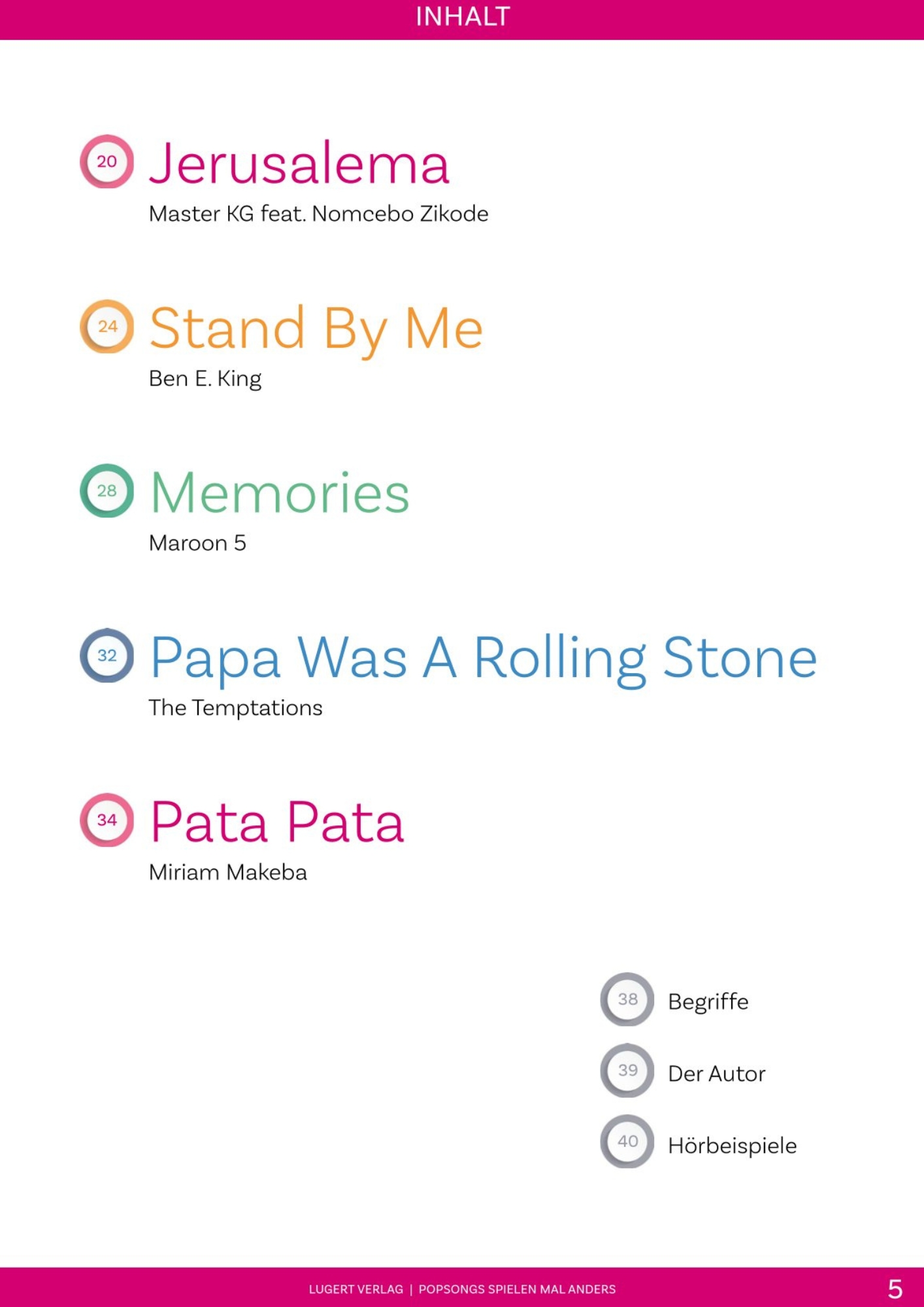This screenshot has width=924, height=1307.
Task: Open the Begriffe section link
Action: [708, 1002]
